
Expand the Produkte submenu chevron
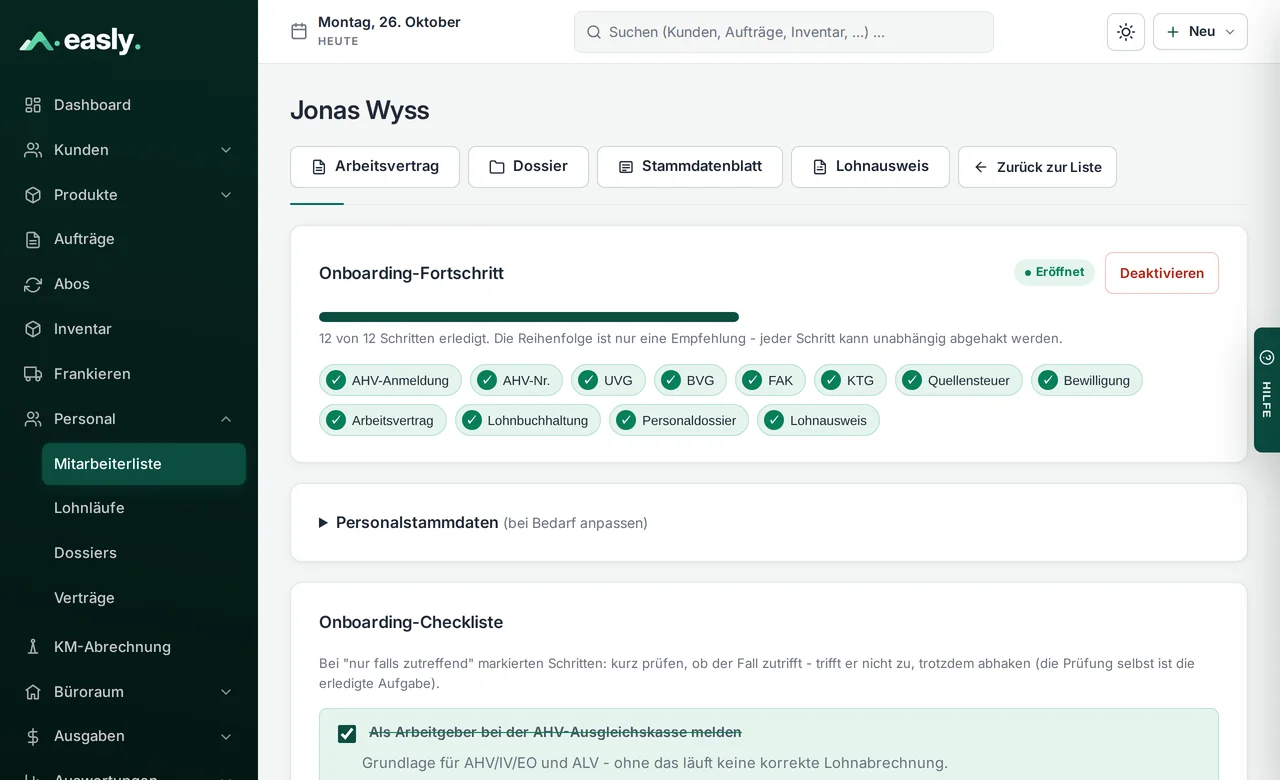click(226, 195)
